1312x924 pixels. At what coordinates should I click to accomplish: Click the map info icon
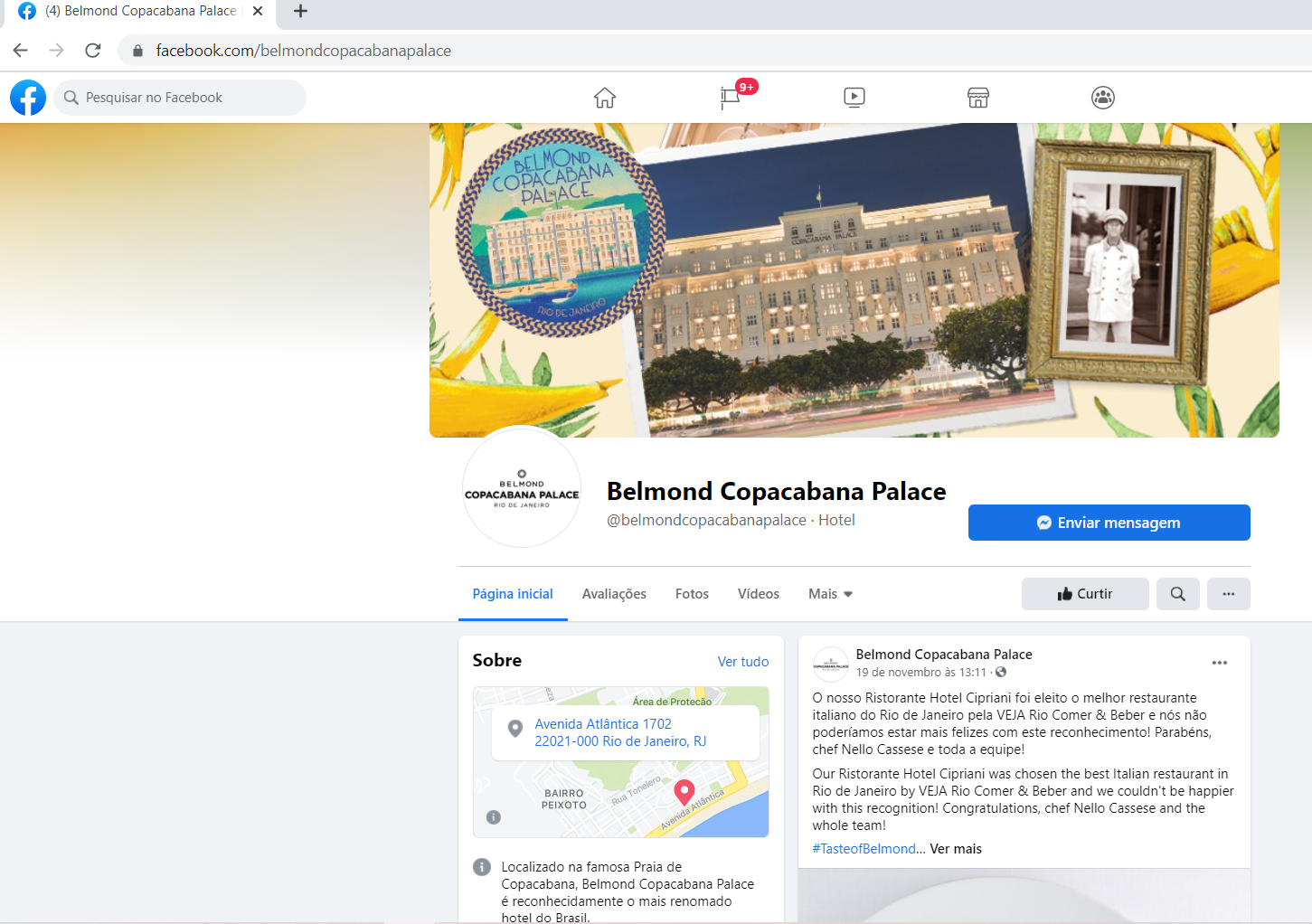click(494, 817)
